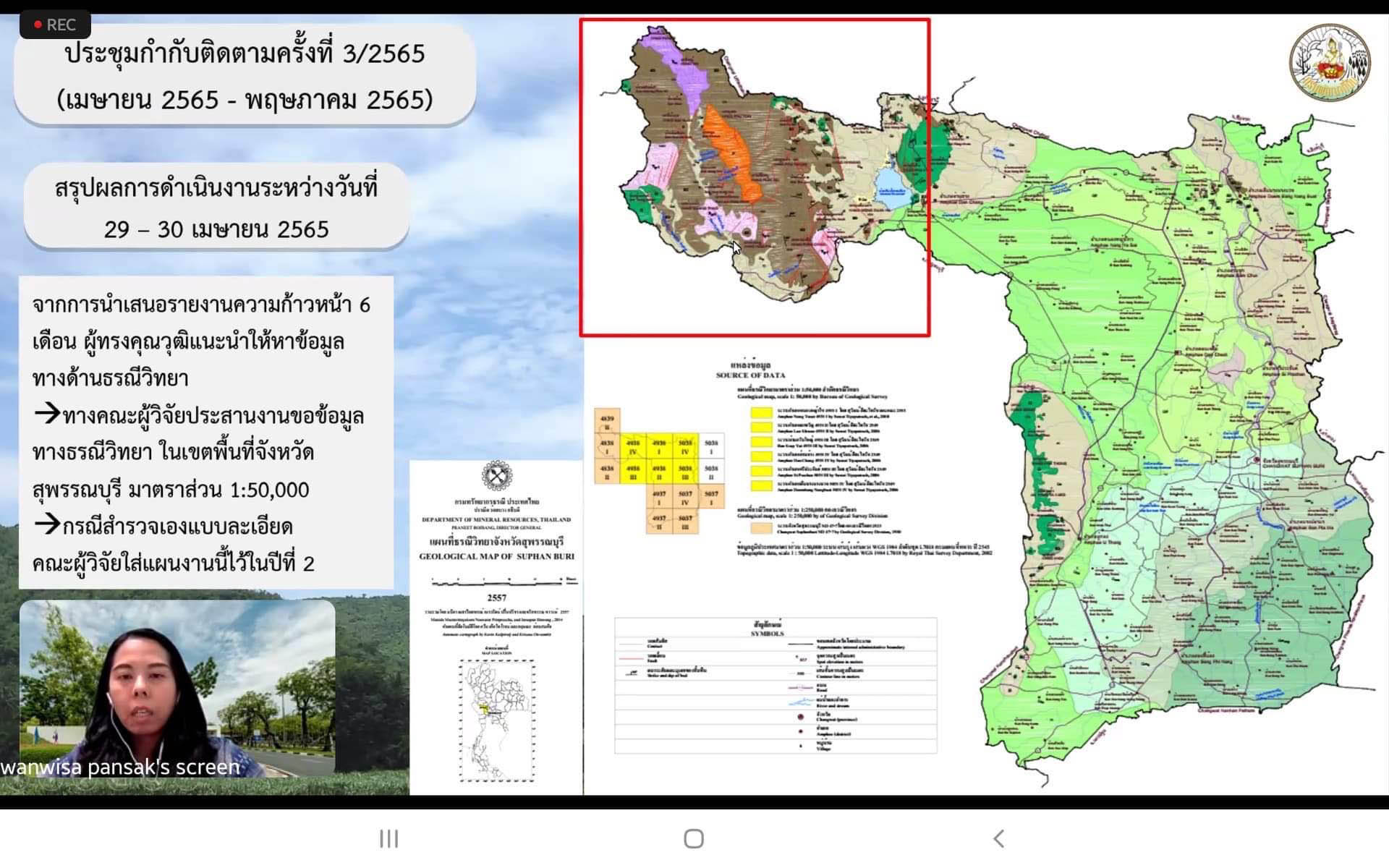
Task: Click map sheet cell 5038 IV
Action: click(x=684, y=447)
